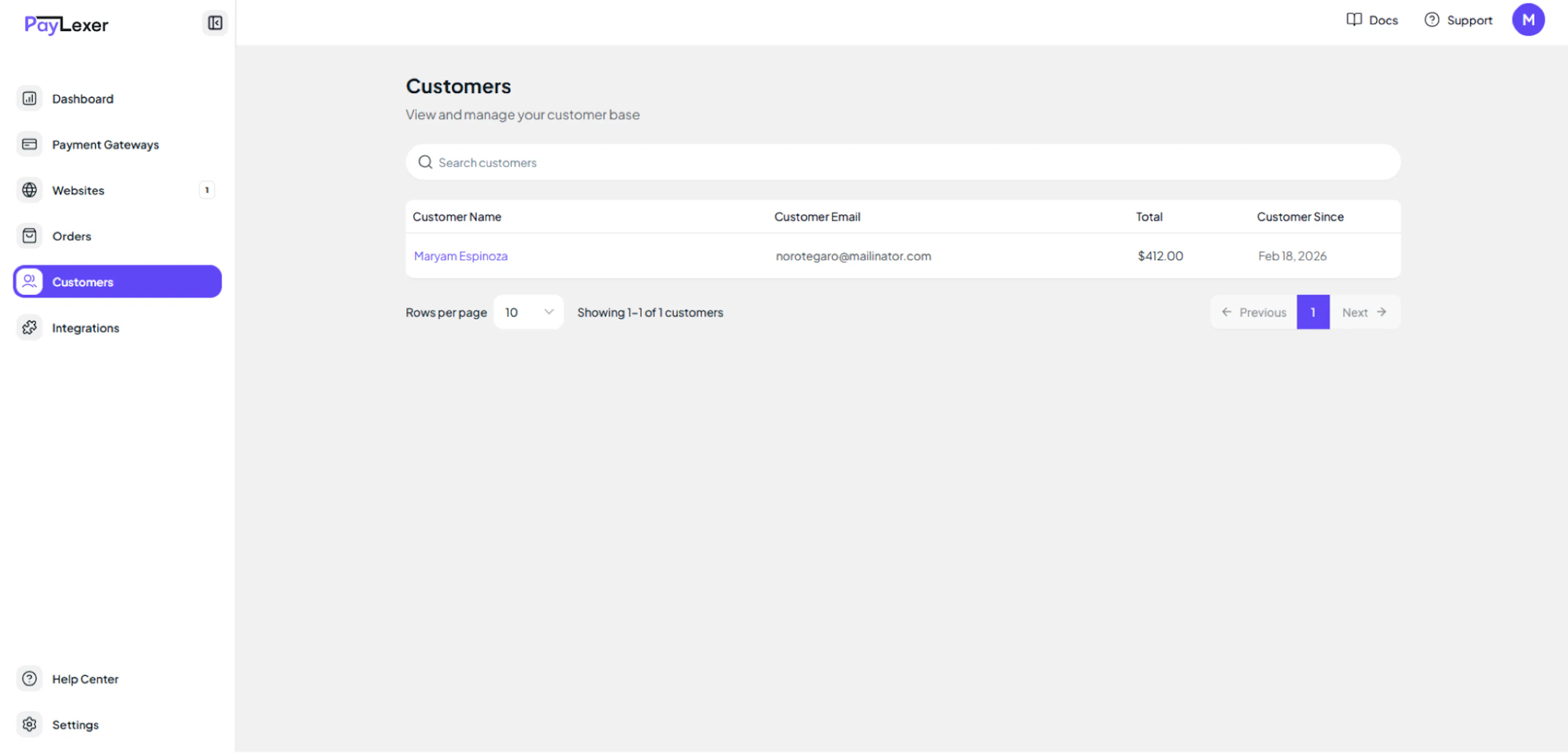The height and width of the screenshot is (753, 1568).
Task: Click the Integrations puzzle icon
Action: tap(29, 327)
